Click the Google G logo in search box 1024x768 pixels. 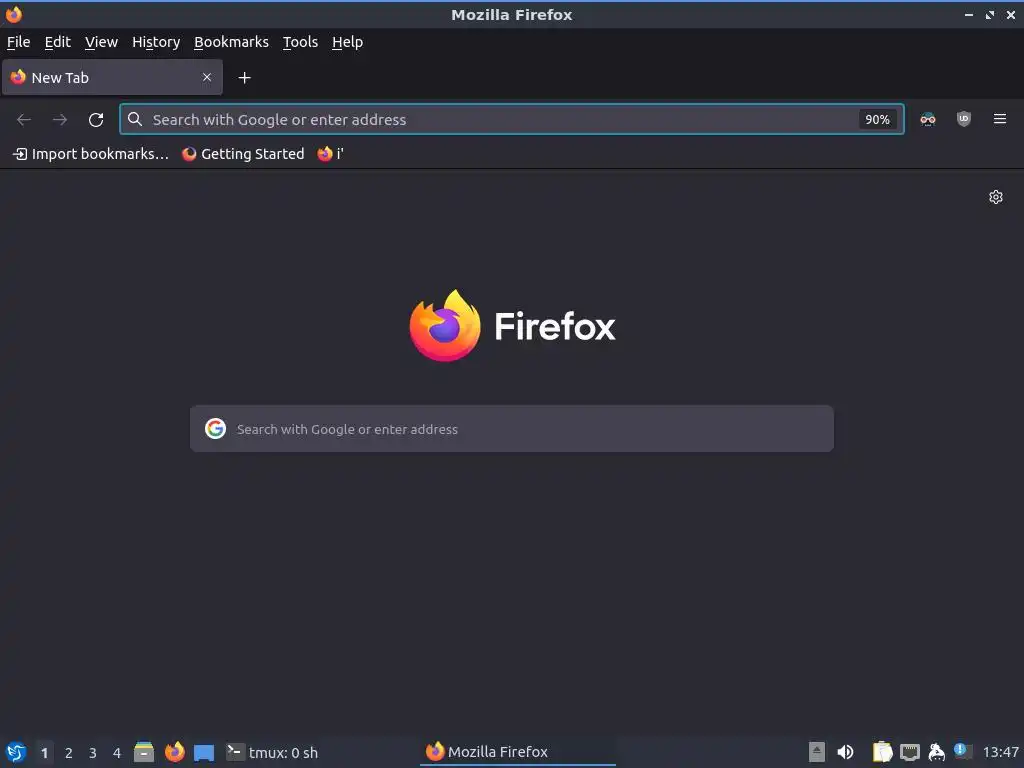click(x=216, y=428)
